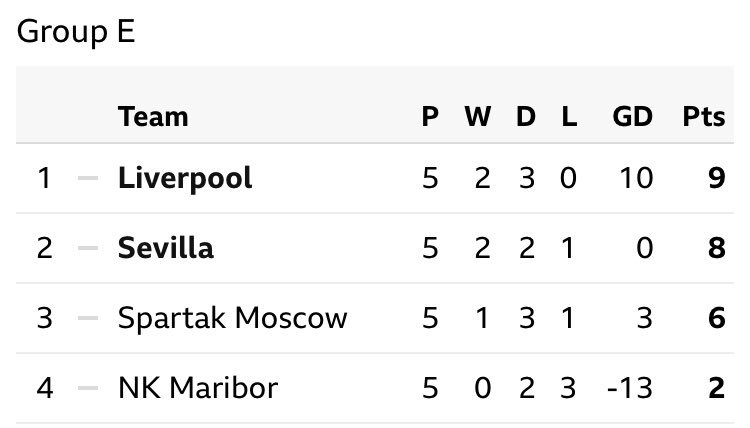
Task: Click Liverpool's position movement dash icon
Action: click(x=88, y=178)
